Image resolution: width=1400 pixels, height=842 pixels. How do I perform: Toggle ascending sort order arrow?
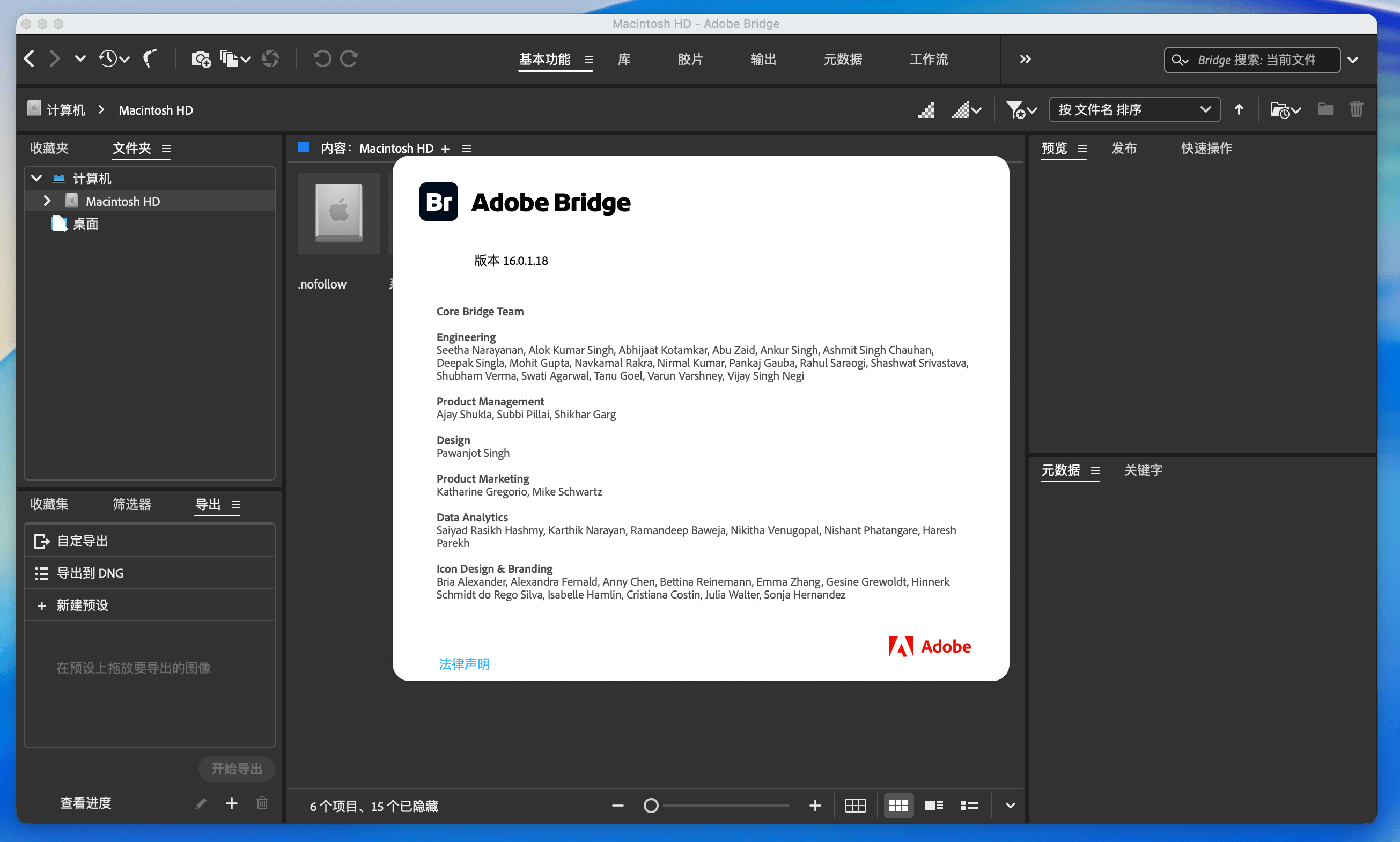tap(1240, 109)
